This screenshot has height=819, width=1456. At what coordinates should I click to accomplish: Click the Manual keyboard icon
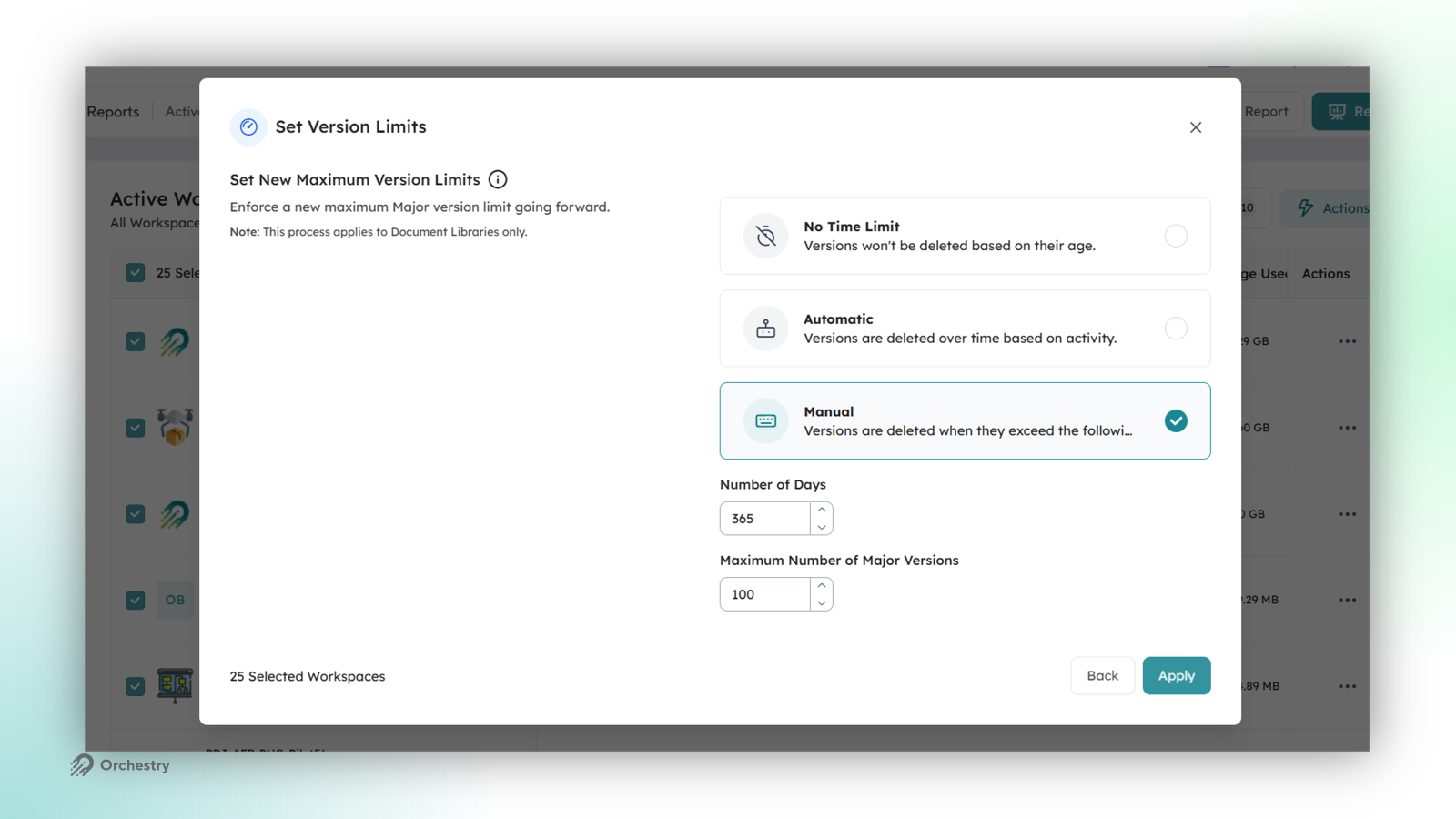tap(766, 421)
